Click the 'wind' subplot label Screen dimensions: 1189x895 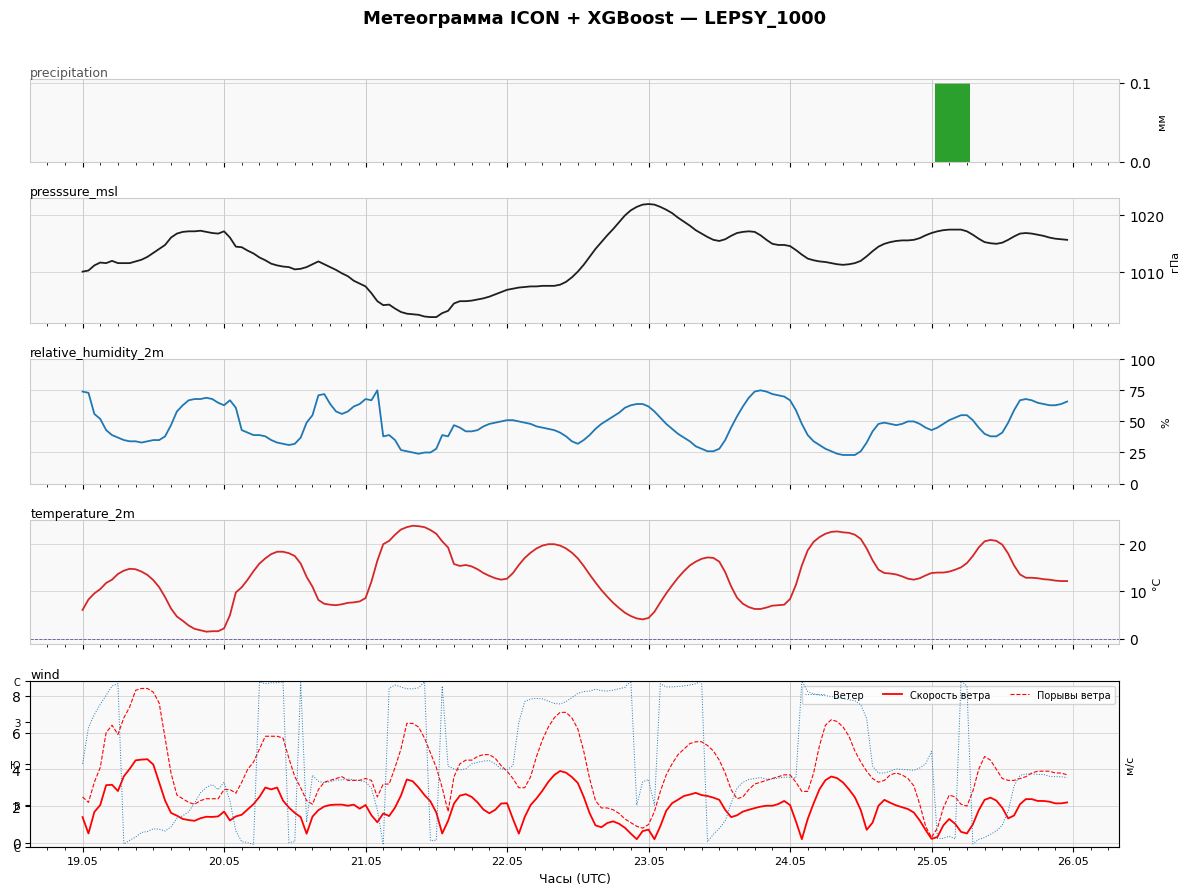click(x=45, y=674)
